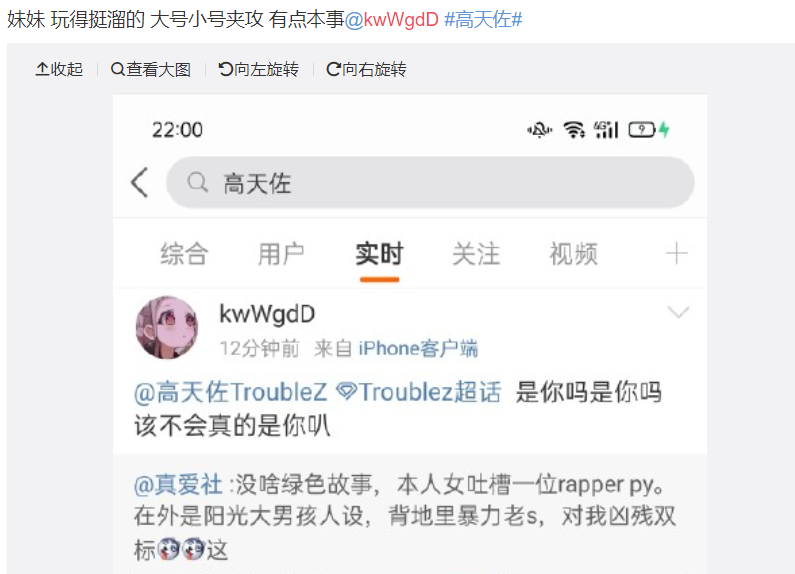Select the 实时 tab
Viewport: 795px width, 574px height.
tap(379, 254)
